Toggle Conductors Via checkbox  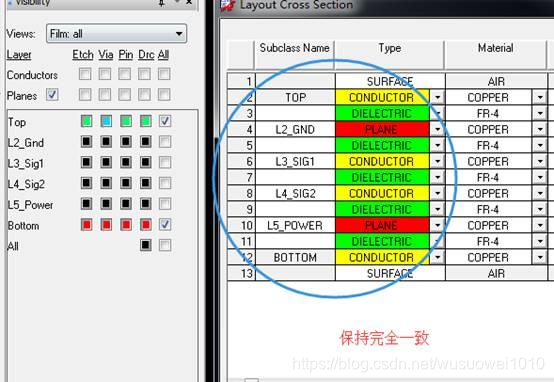[x=105, y=74]
